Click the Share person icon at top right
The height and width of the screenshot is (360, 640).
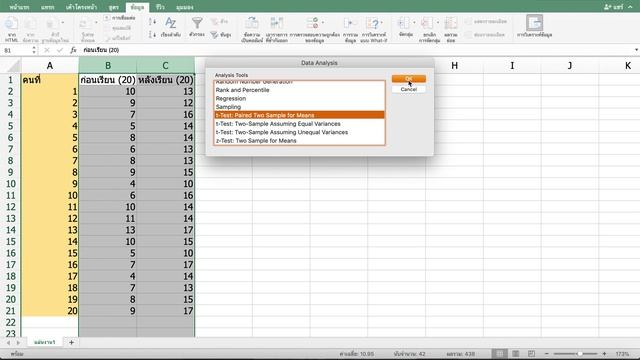(x=608, y=7)
